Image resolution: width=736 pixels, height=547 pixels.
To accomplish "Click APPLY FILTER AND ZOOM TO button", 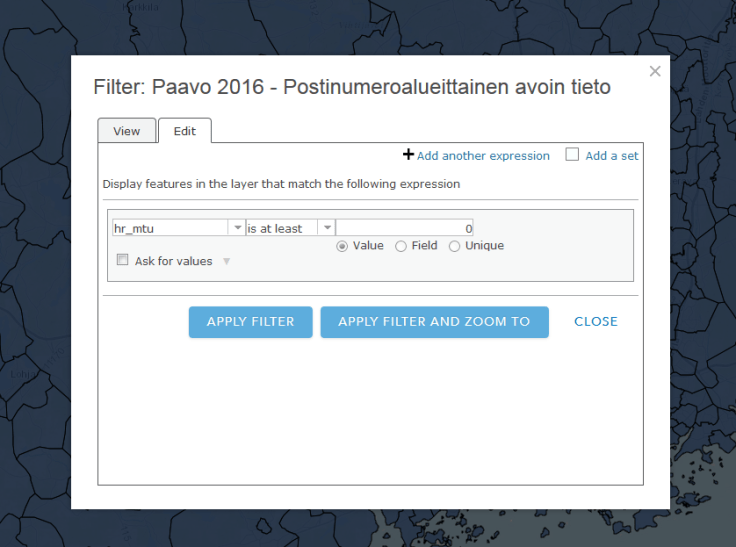I will (x=434, y=322).
